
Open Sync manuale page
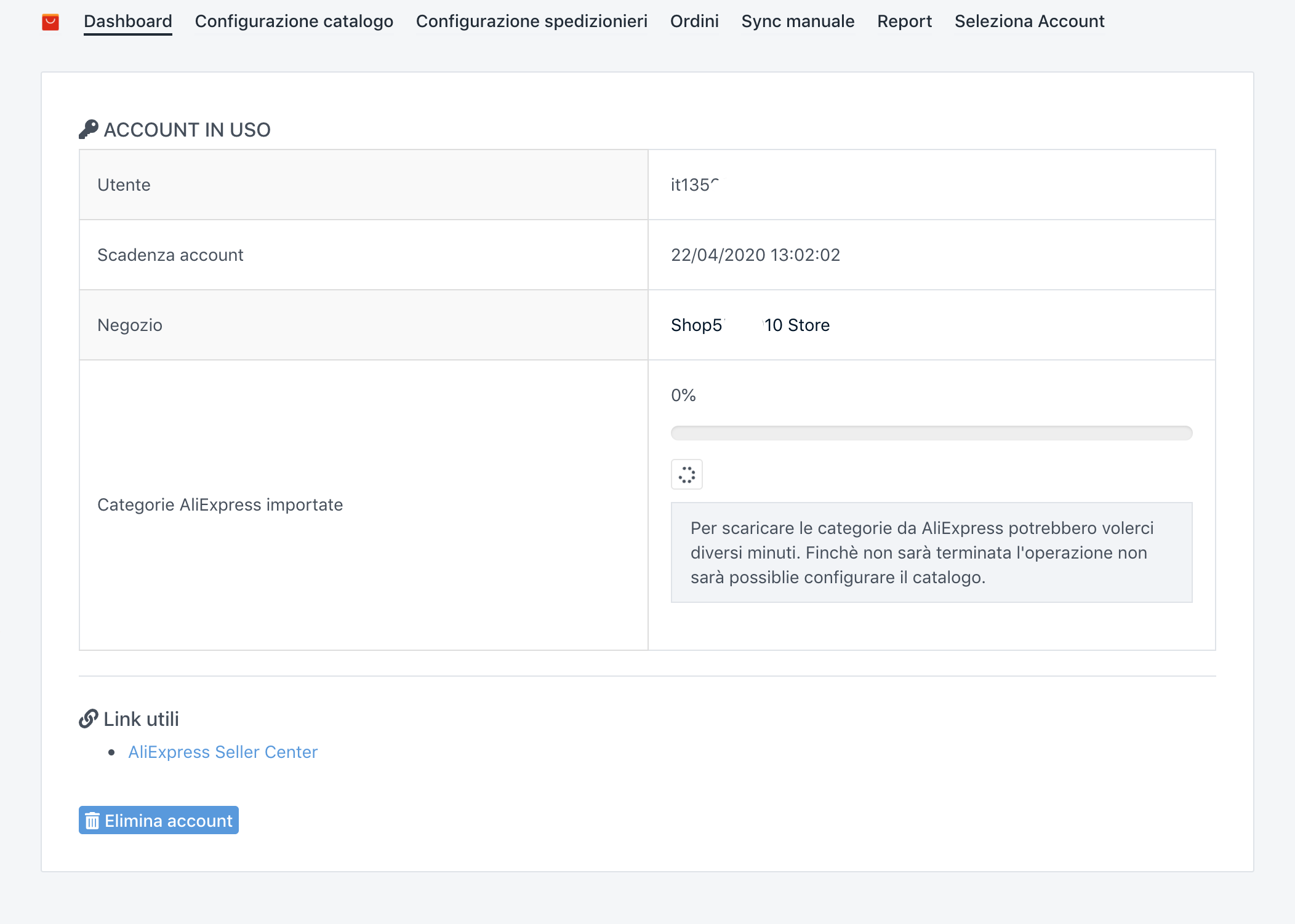tap(797, 22)
